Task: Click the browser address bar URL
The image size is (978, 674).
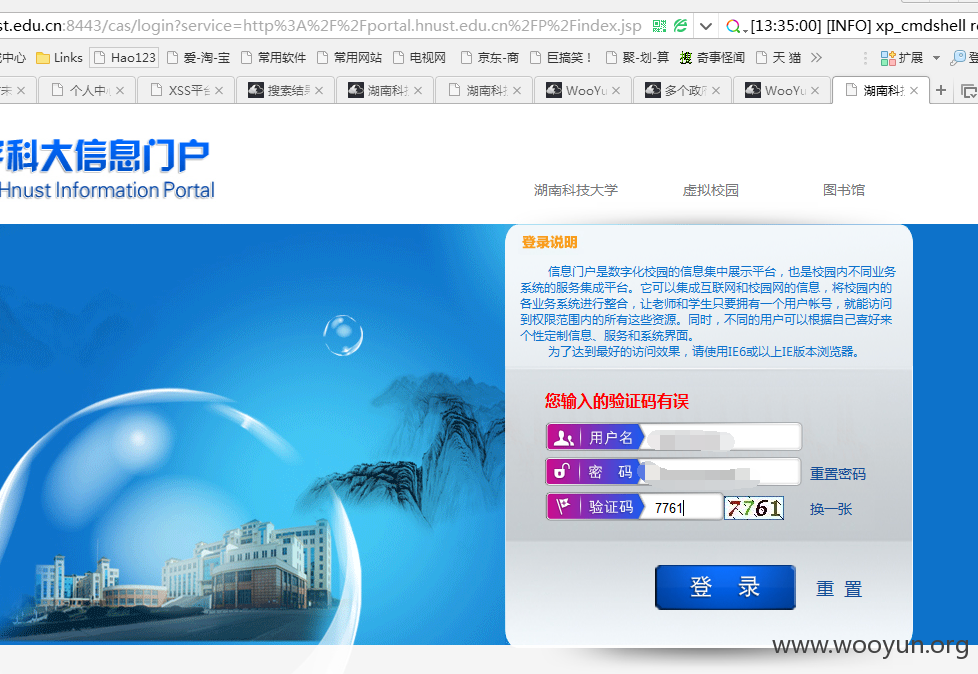Action: (321, 26)
